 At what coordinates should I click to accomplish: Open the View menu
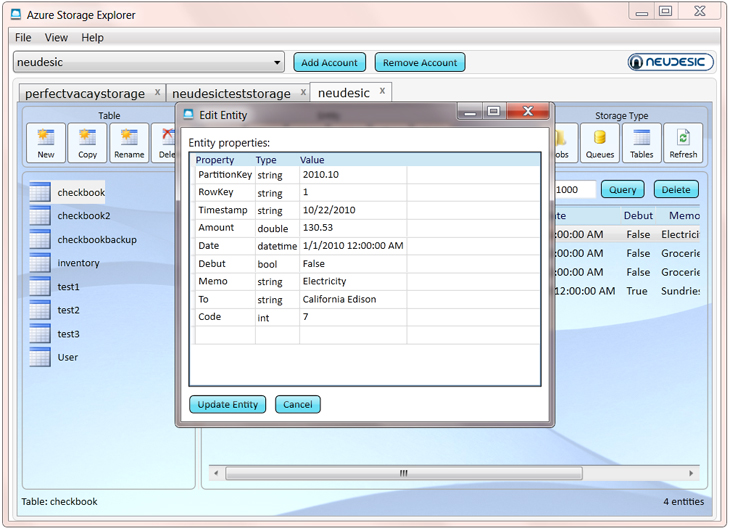point(56,38)
